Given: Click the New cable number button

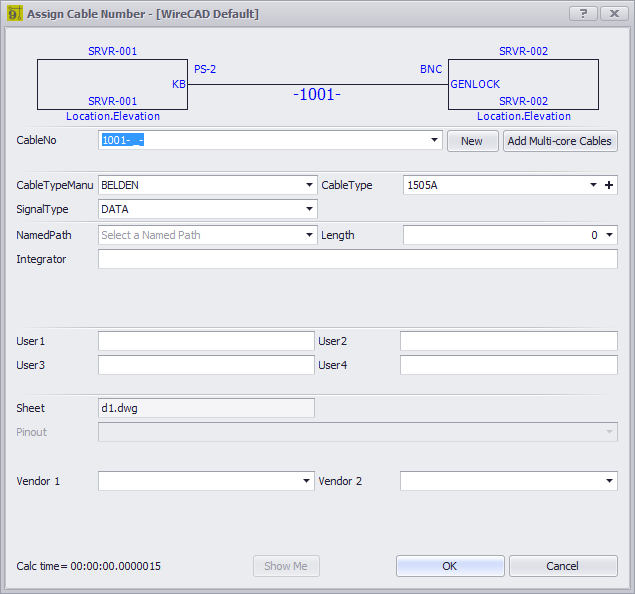Looking at the screenshot, I should pyautogui.click(x=473, y=141).
